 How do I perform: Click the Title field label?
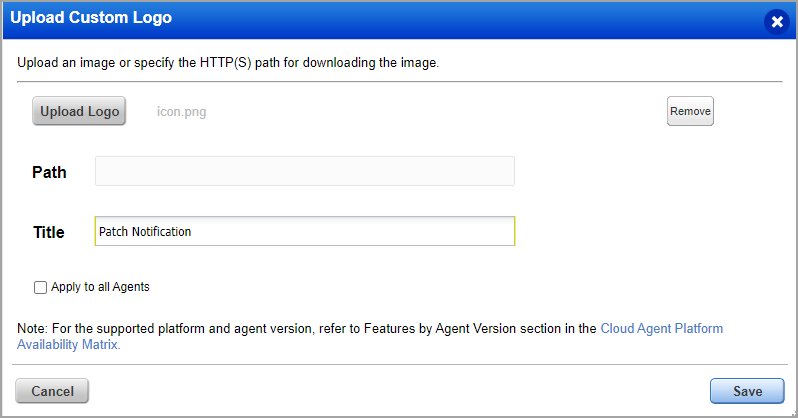click(x=49, y=232)
